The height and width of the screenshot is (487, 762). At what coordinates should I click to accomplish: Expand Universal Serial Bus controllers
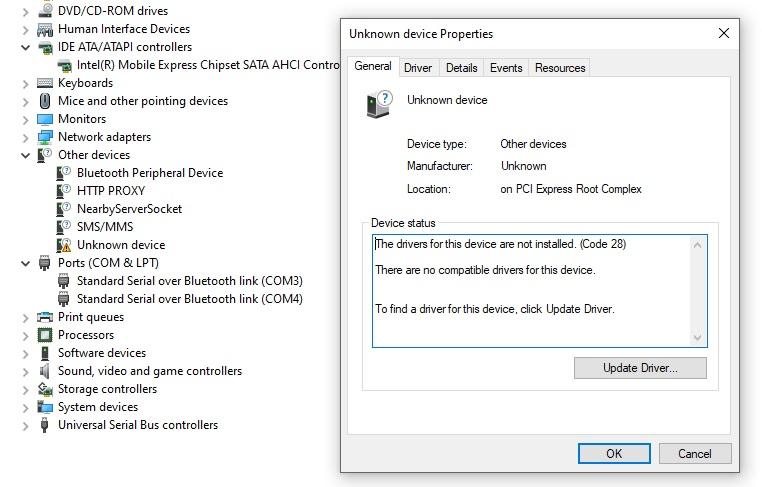25,426
